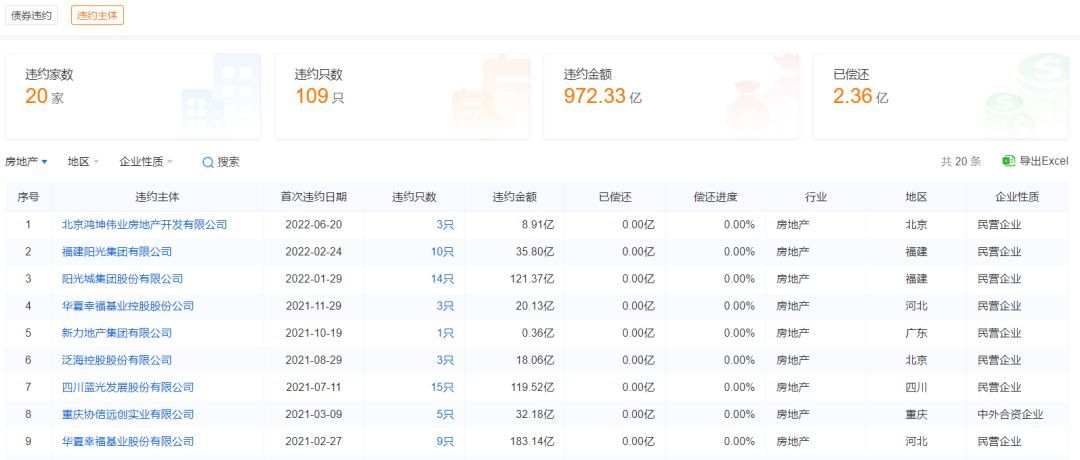
Task: Click the 15只 default count link
Action: click(442, 387)
